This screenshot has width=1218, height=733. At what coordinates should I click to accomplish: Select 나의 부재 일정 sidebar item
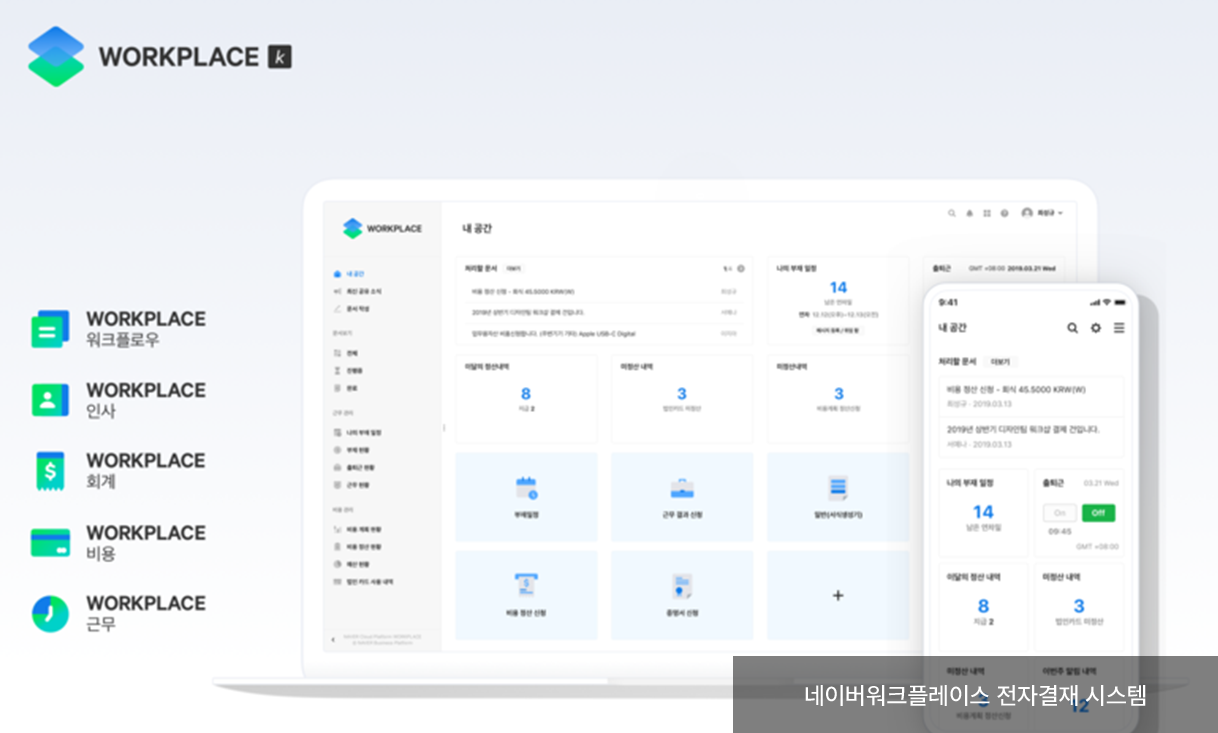(x=358, y=433)
